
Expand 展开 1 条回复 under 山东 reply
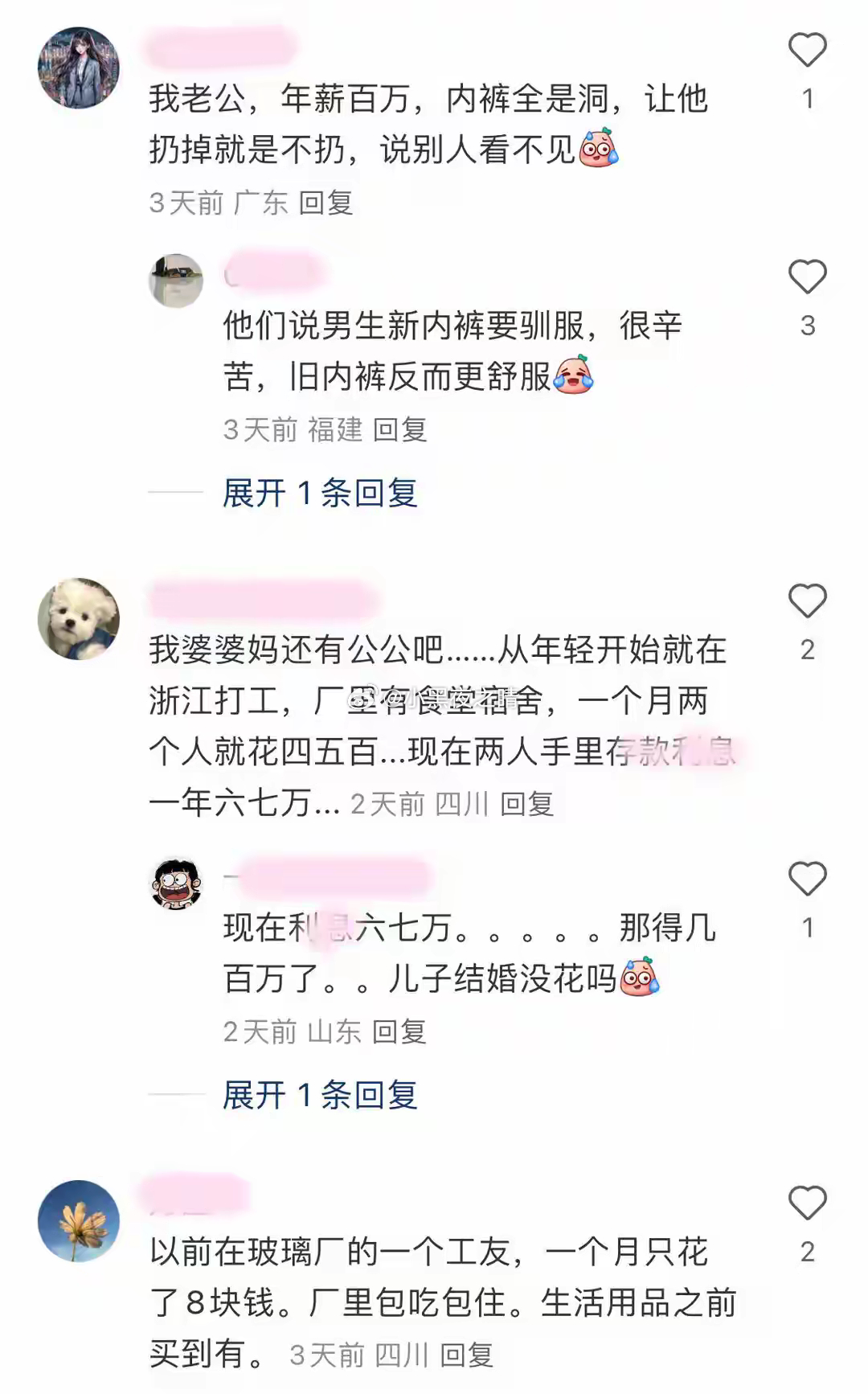tap(320, 1095)
